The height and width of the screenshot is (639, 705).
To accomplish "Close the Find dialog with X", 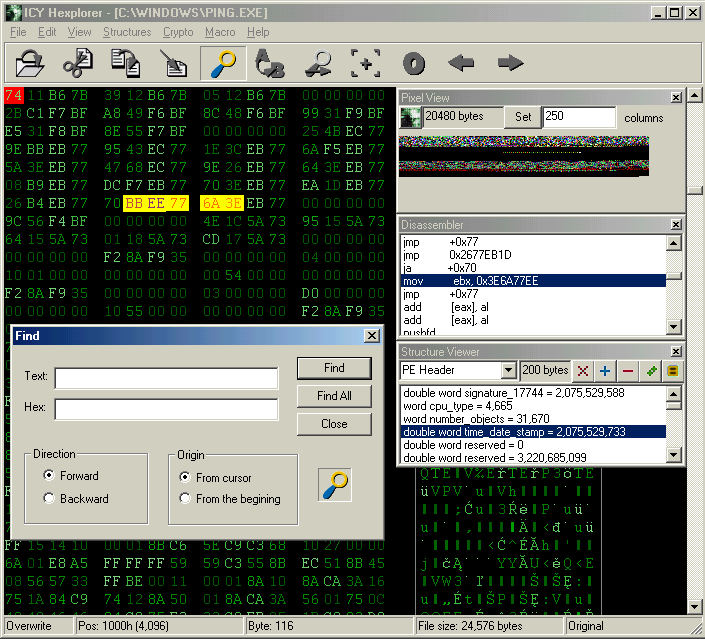I will (x=372, y=335).
